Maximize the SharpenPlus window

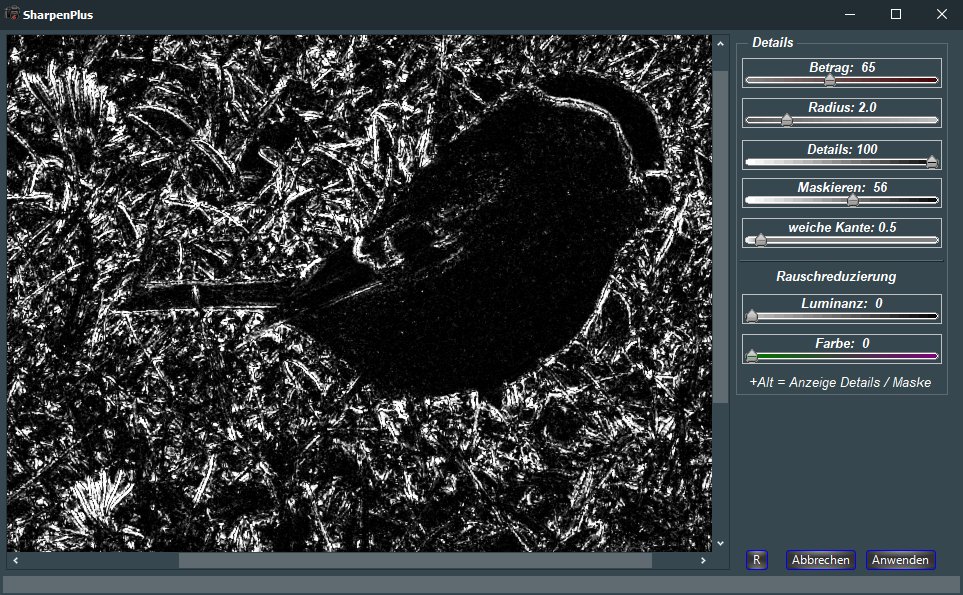[895, 14]
